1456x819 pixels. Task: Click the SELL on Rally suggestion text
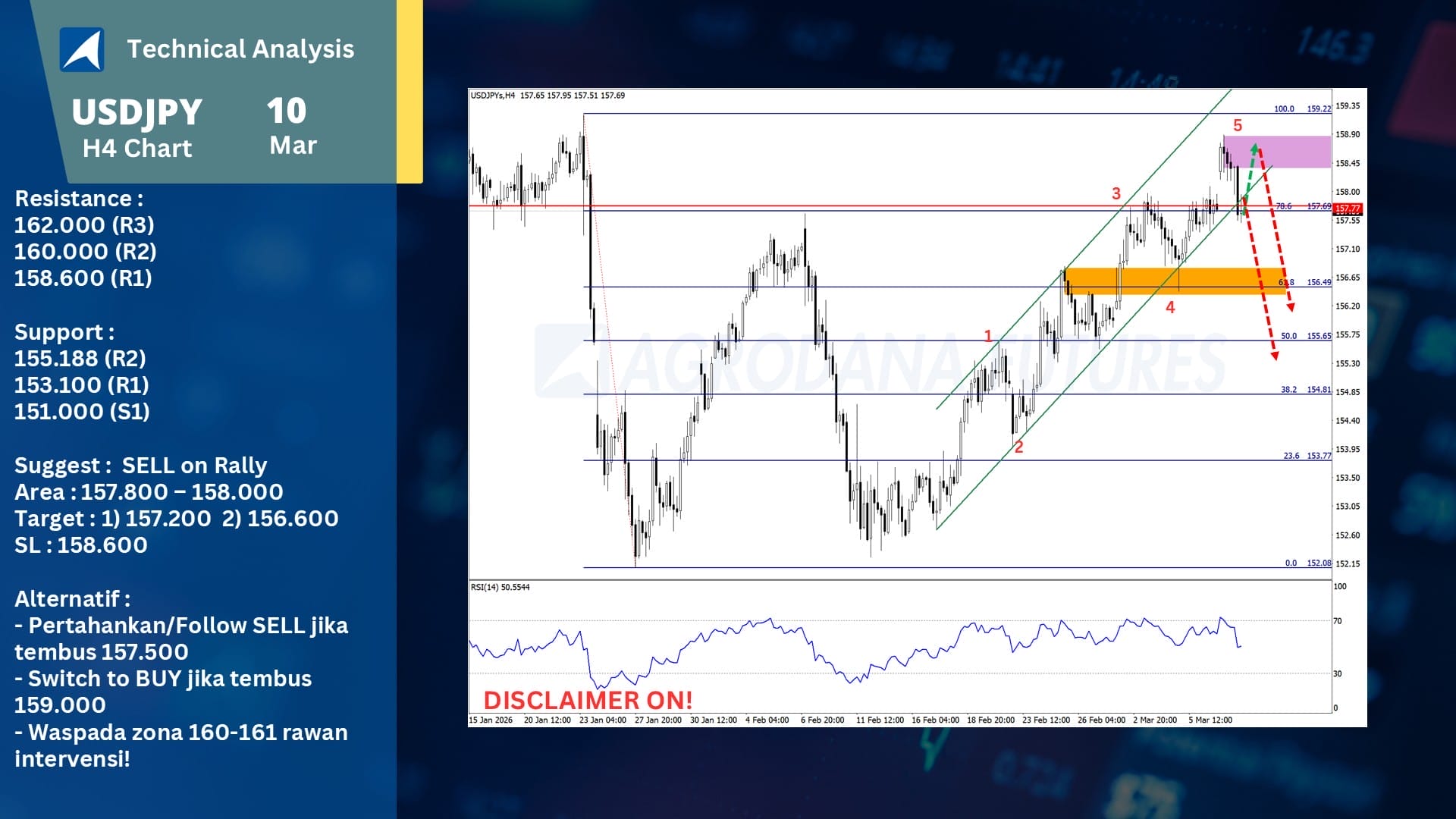[194, 465]
